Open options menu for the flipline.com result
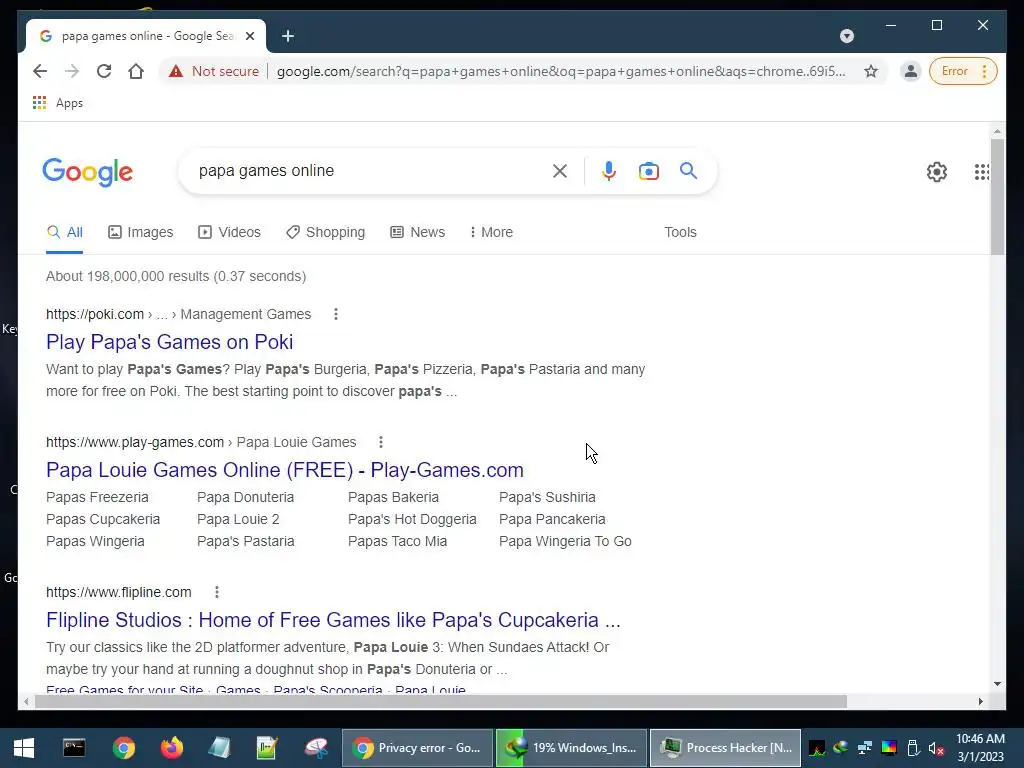Viewport: 1024px width, 768px height. click(x=217, y=592)
